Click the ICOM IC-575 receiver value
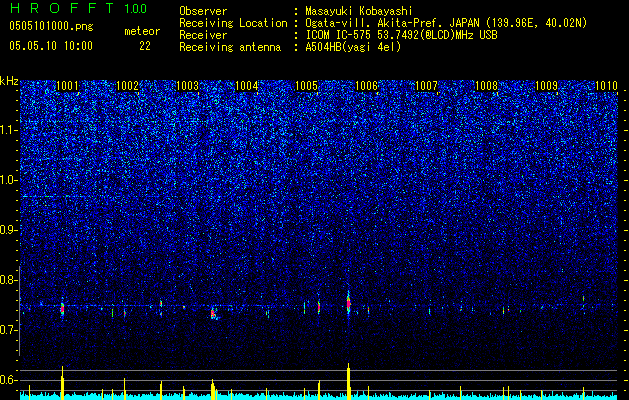The image size is (629, 400). (401, 36)
